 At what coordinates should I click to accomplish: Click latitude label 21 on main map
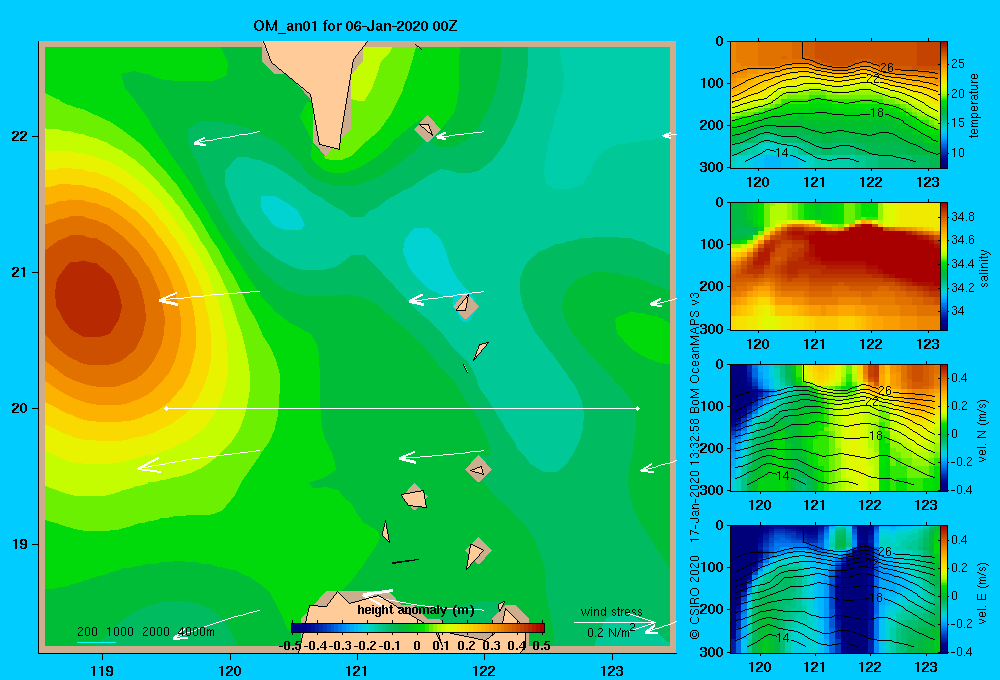tap(20, 272)
